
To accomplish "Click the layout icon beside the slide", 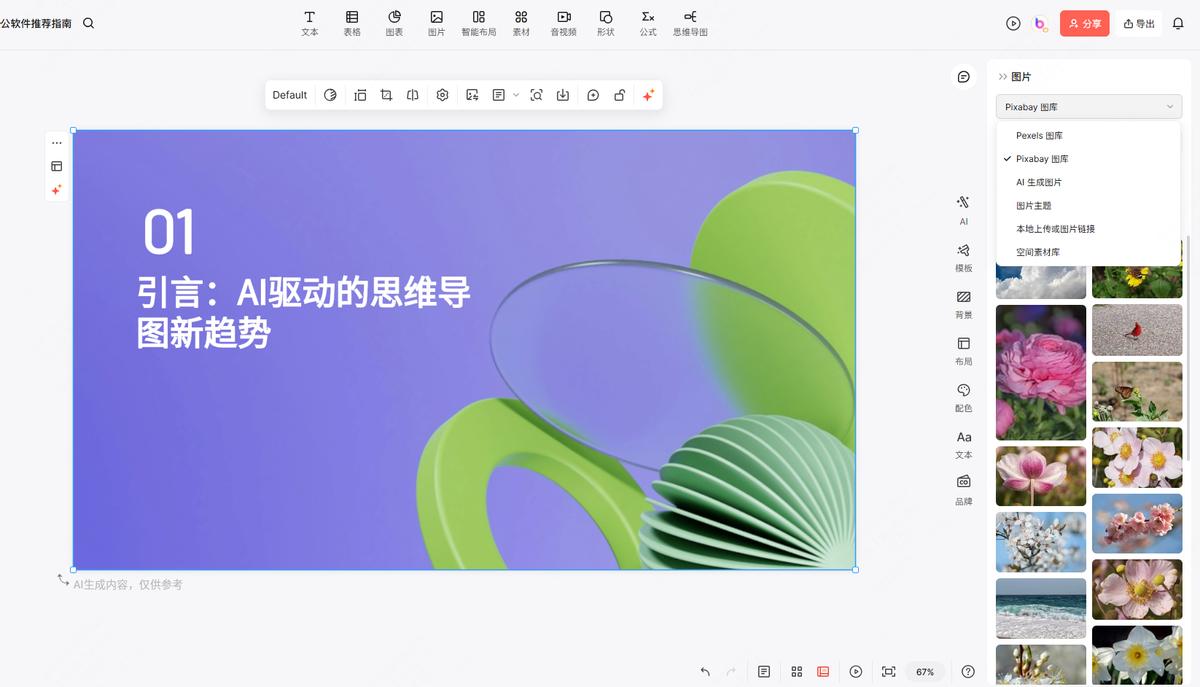I will pos(56,166).
